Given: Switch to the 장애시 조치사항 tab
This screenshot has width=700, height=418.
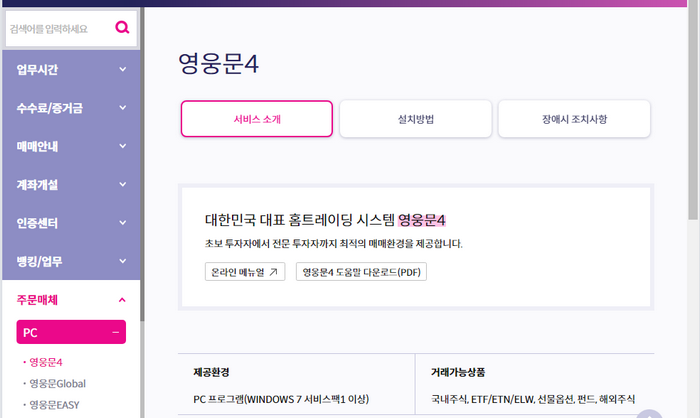Looking at the screenshot, I should click(574, 119).
